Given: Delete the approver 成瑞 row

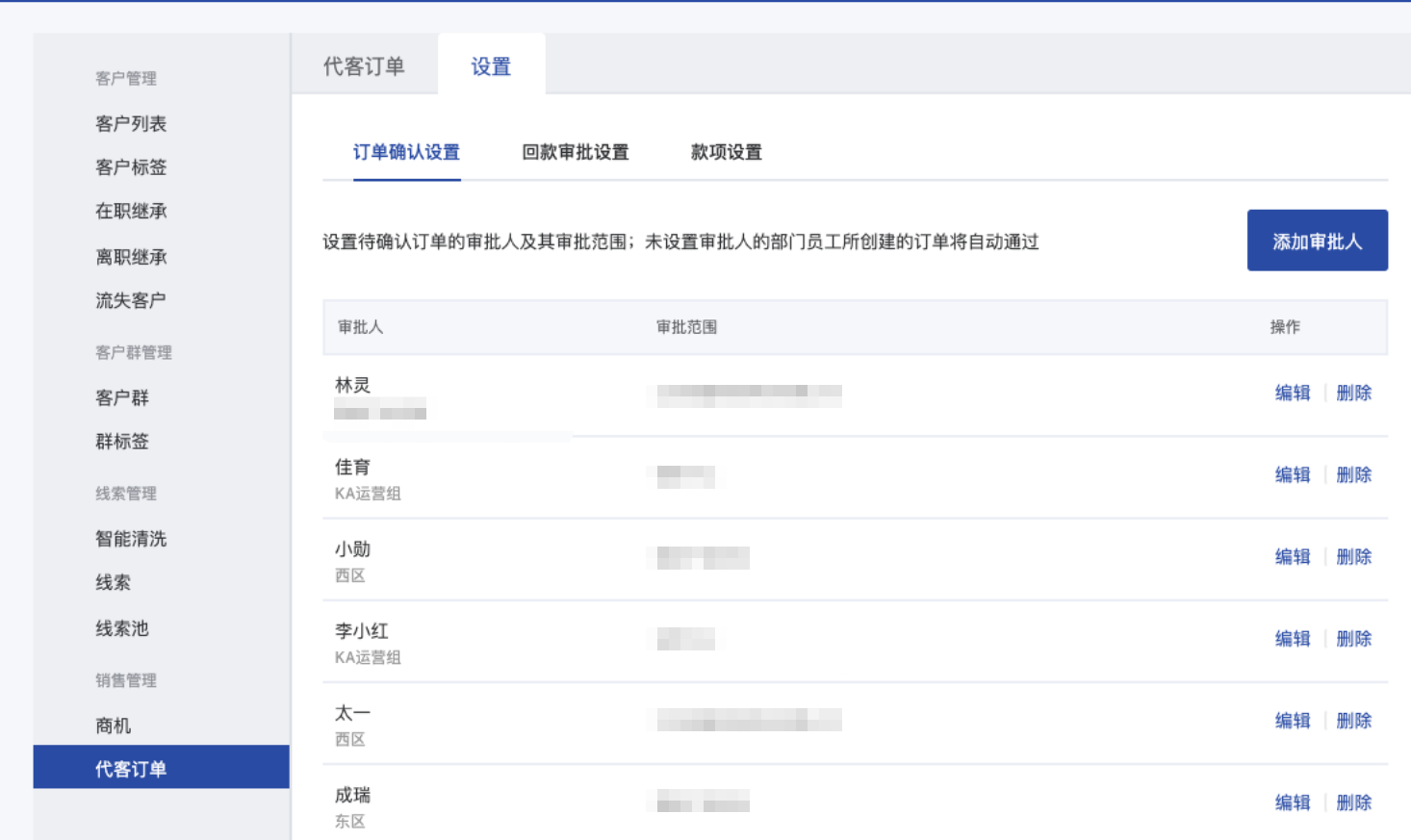Looking at the screenshot, I should (1354, 802).
